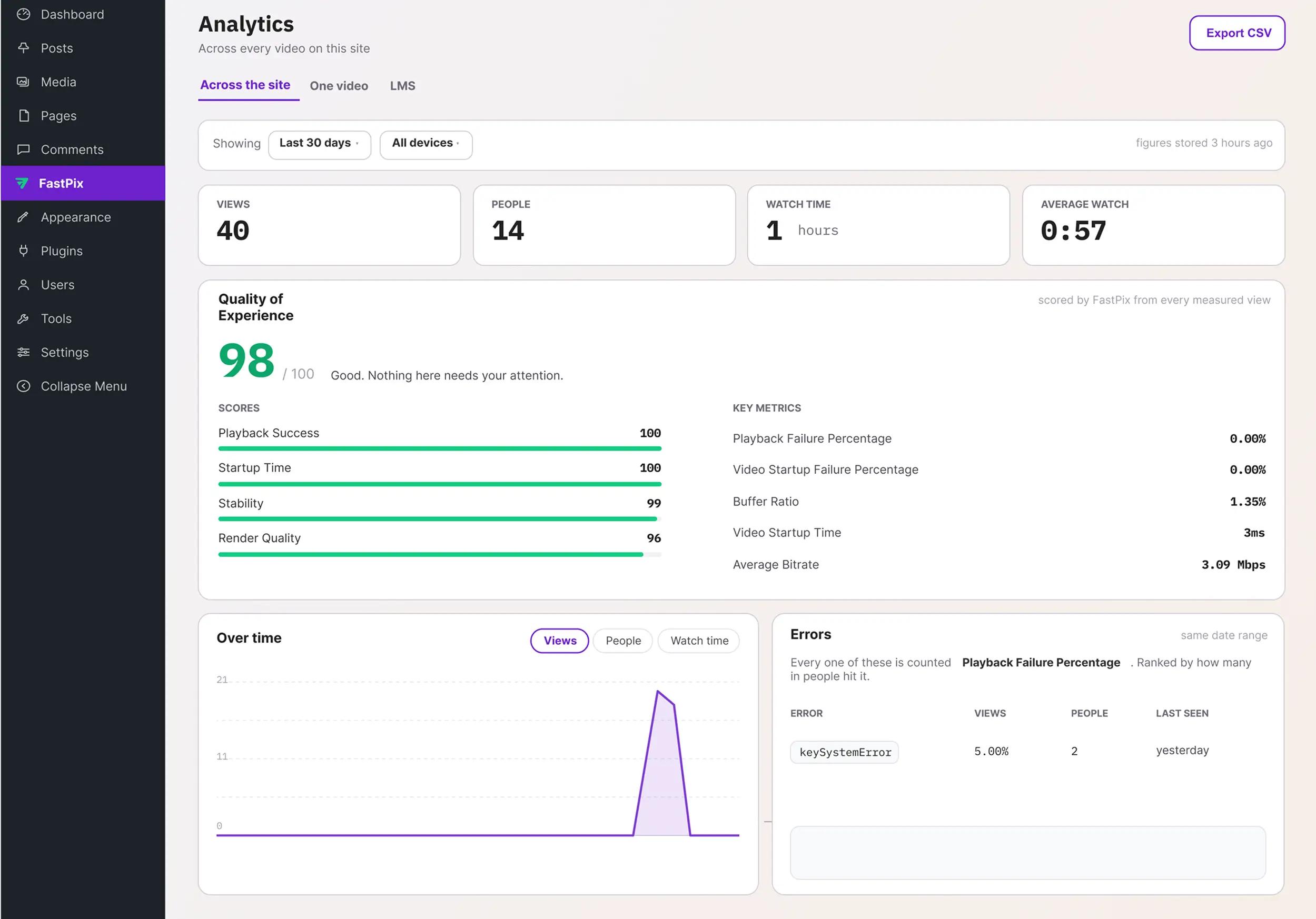The height and width of the screenshot is (919, 1316).
Task: Click Playback Failure Percentage metric label
Action: pos(812,438)
